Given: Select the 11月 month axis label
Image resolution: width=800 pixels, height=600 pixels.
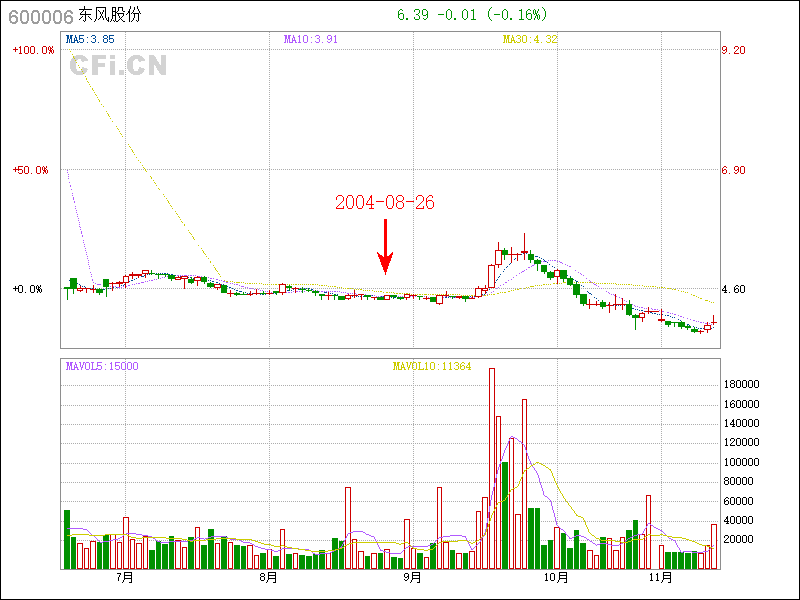Looking at the screenshot, I should pyautogui.click(x=659, y=577).
